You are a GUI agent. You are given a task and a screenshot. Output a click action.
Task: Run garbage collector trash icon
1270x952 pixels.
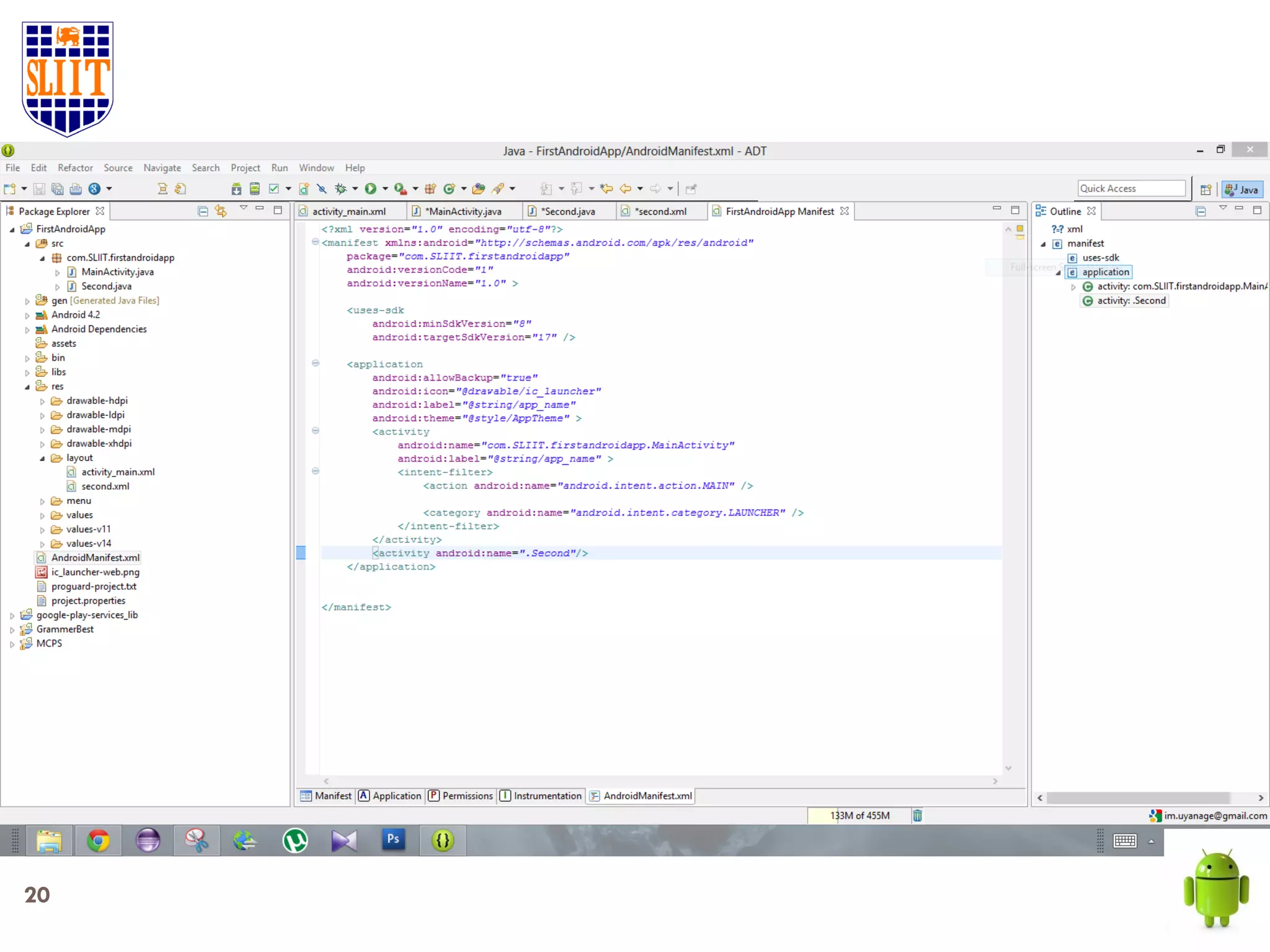click(x=917, y=816)
